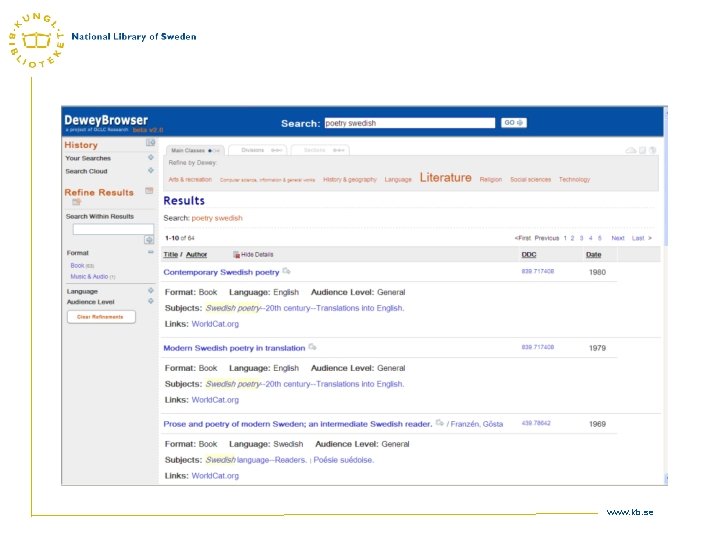Click author Franzén, Gösta
720x540 pixels.
click(x=477, y=424)
